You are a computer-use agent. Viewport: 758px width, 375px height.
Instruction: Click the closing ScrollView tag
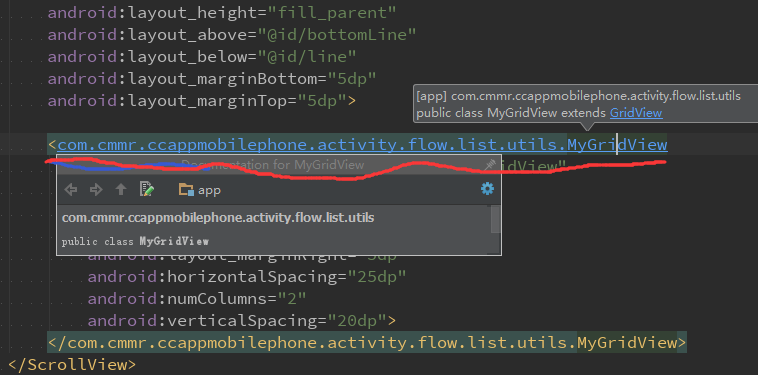[x=73, y=364]
